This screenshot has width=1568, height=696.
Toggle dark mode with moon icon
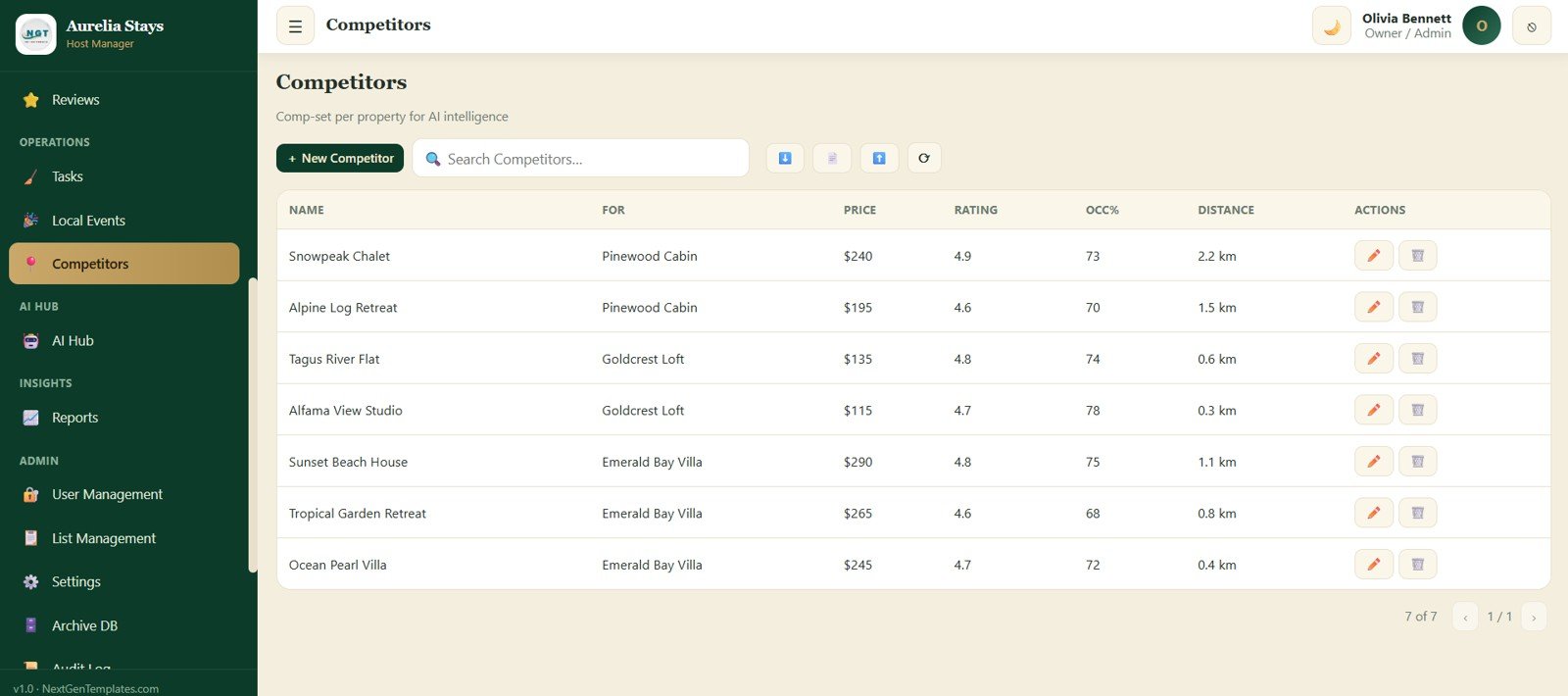(x=1332, y=26)
